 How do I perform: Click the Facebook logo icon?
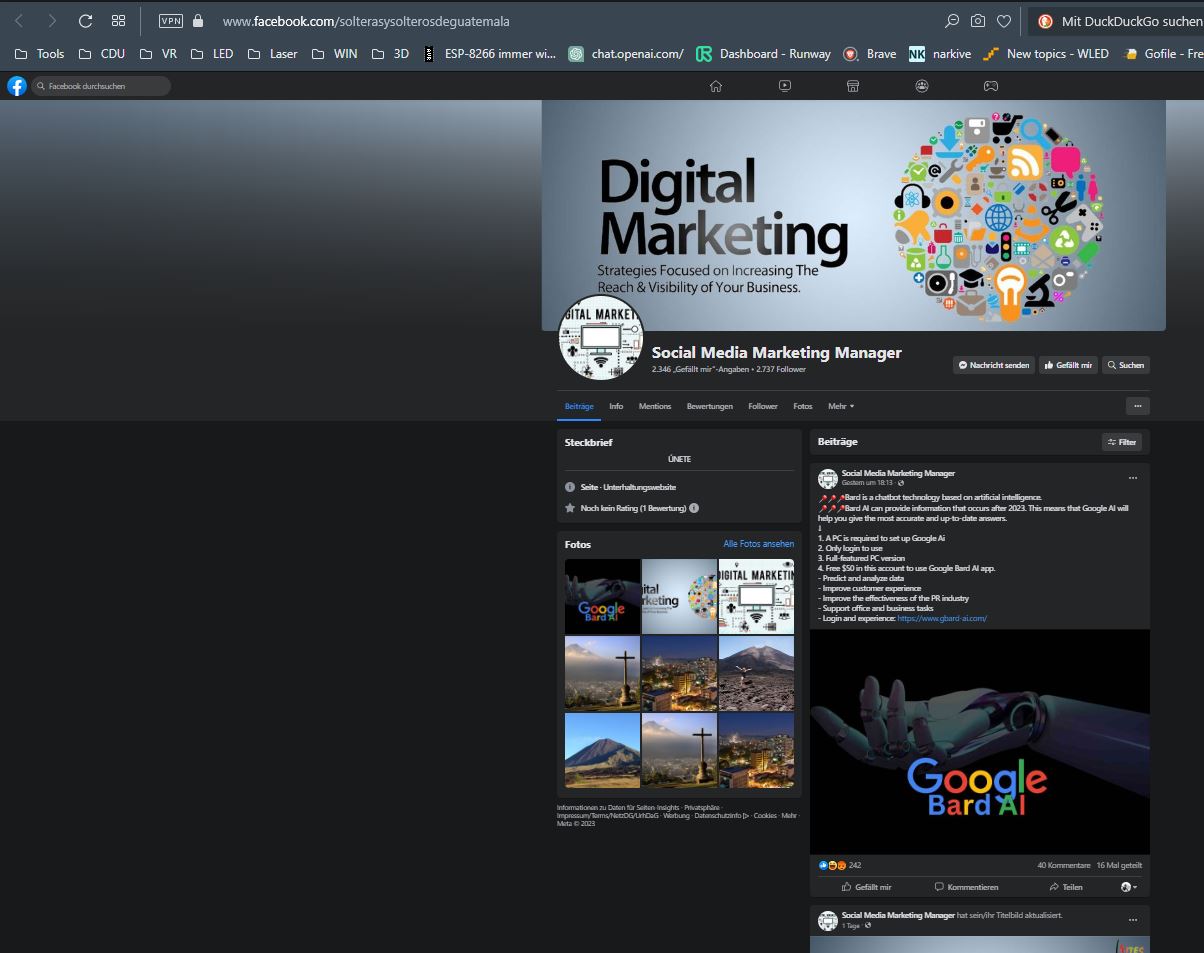pyautogui.click(x=17, y=86)
